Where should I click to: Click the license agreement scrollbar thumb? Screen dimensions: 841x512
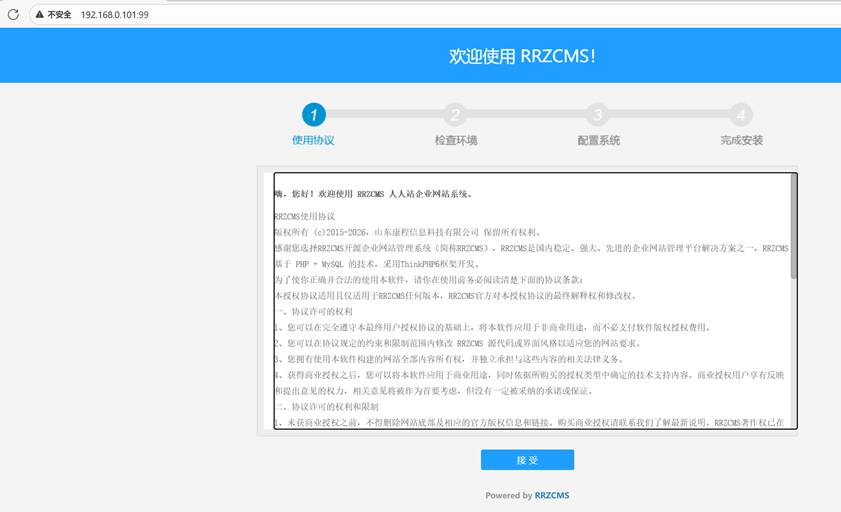(793, 226)
